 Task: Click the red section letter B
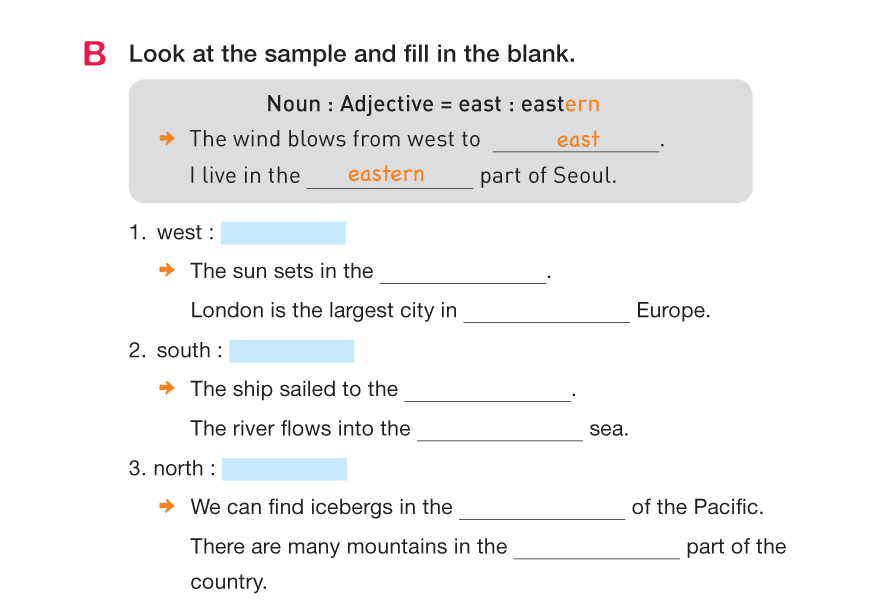(x=95, y=54)
